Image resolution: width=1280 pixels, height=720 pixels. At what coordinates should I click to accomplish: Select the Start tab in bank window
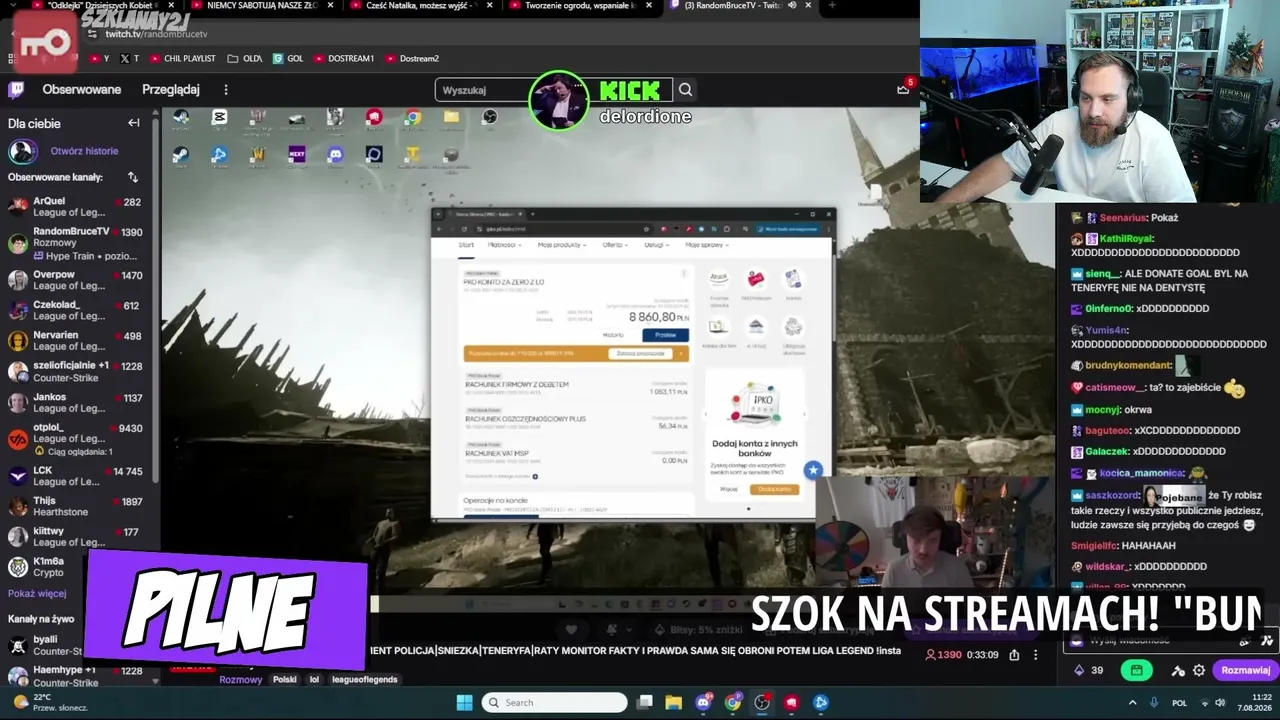(x=466, y=245)
